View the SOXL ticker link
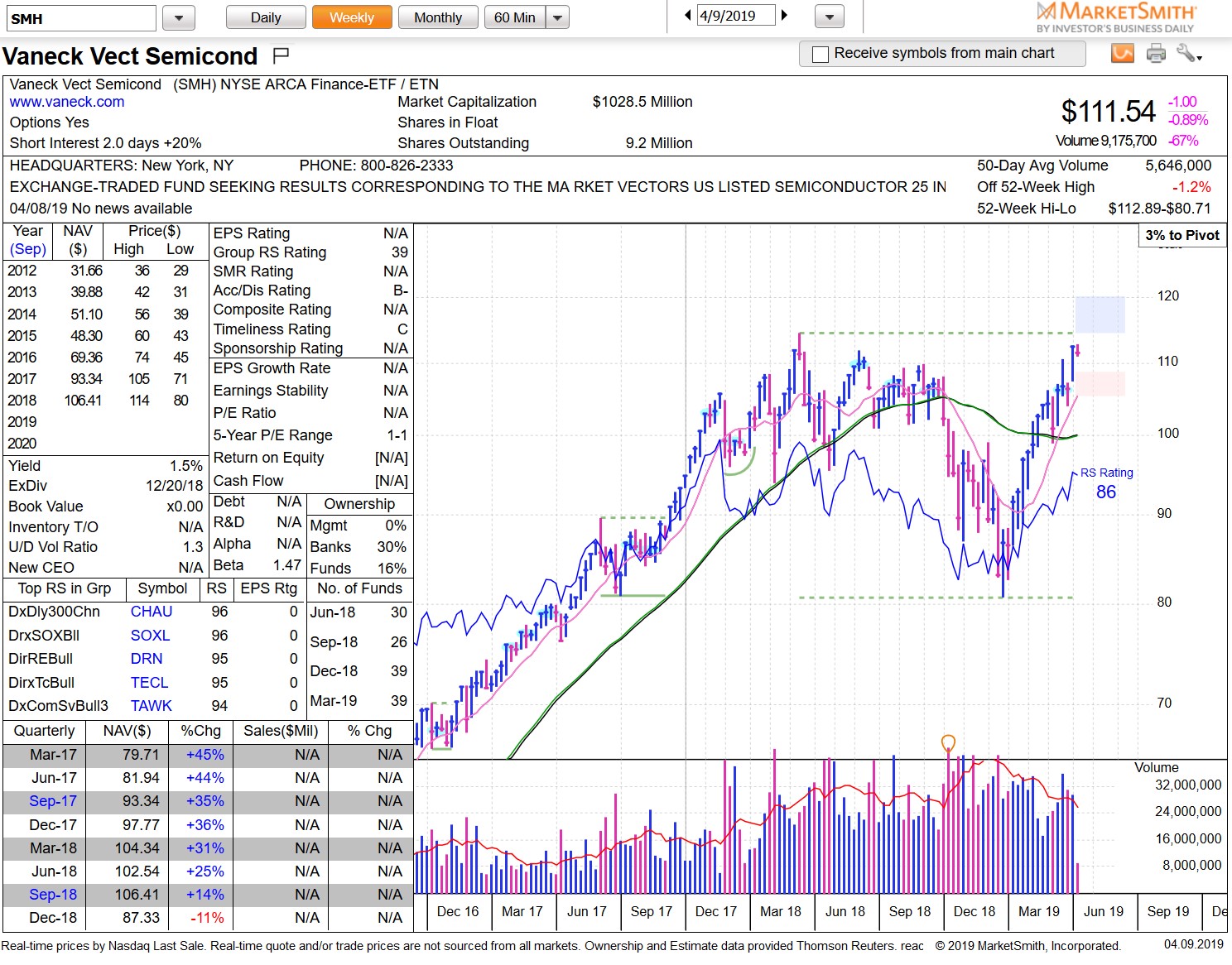Image resolution: width=1232 pixels, height=965 pixels. (x=150, y=635)
